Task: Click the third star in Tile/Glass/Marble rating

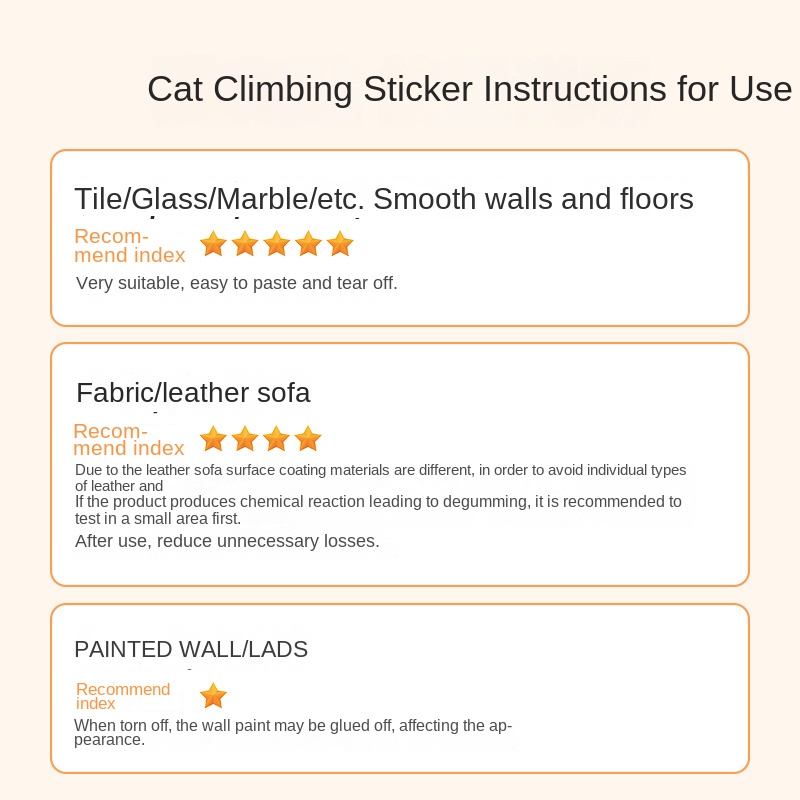Action: (277, 244)
